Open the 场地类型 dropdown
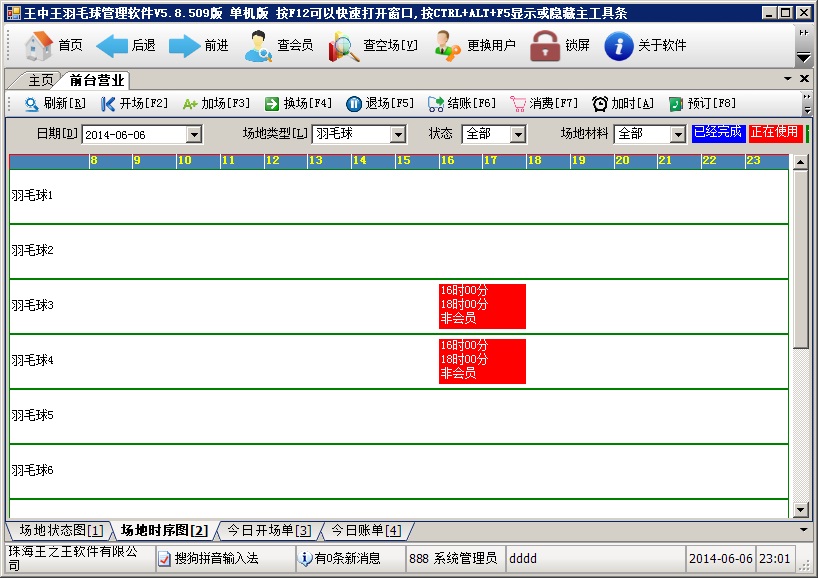 398,134
